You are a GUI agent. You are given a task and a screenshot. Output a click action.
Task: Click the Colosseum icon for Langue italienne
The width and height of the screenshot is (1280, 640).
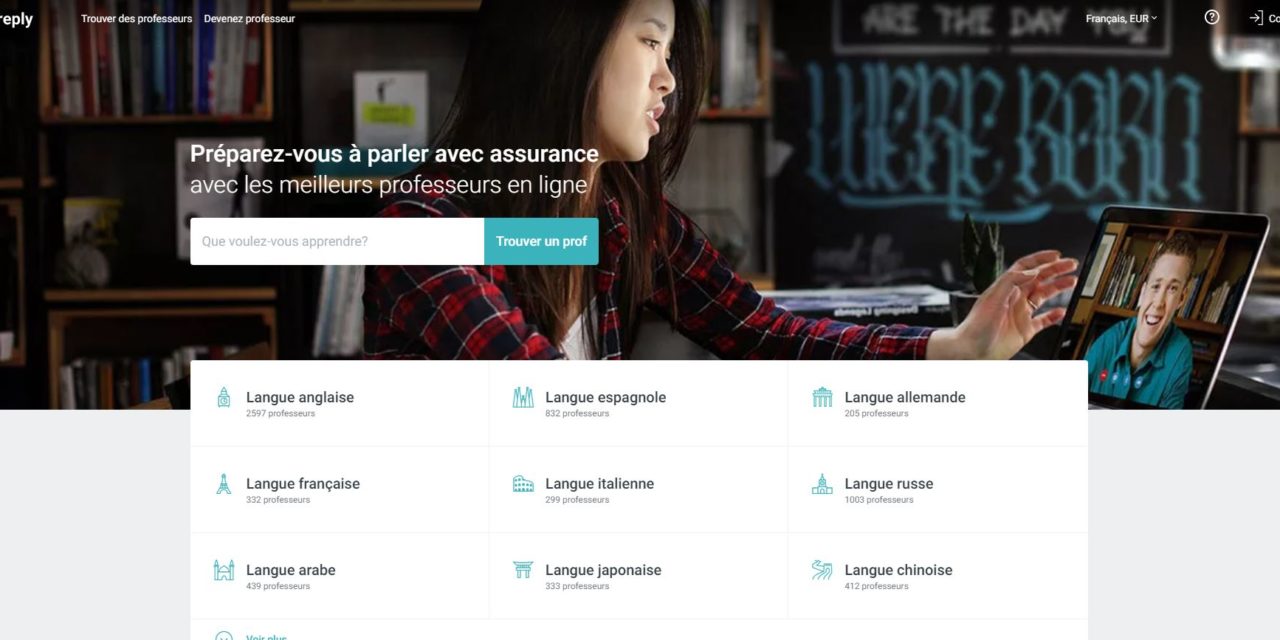pyautogui.click(x=523, y=484)
